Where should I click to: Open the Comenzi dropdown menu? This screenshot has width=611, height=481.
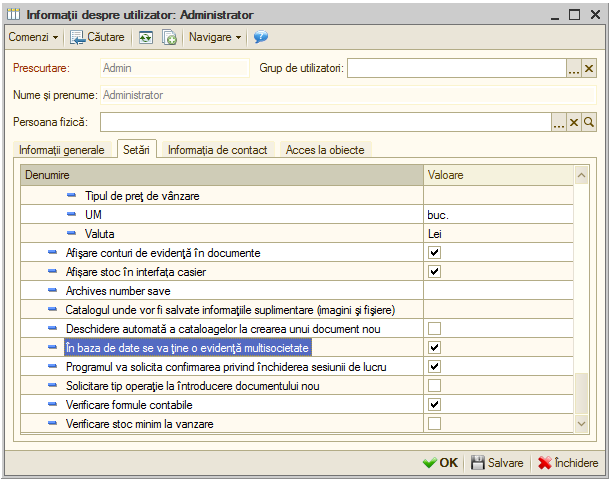click(34, 37)
